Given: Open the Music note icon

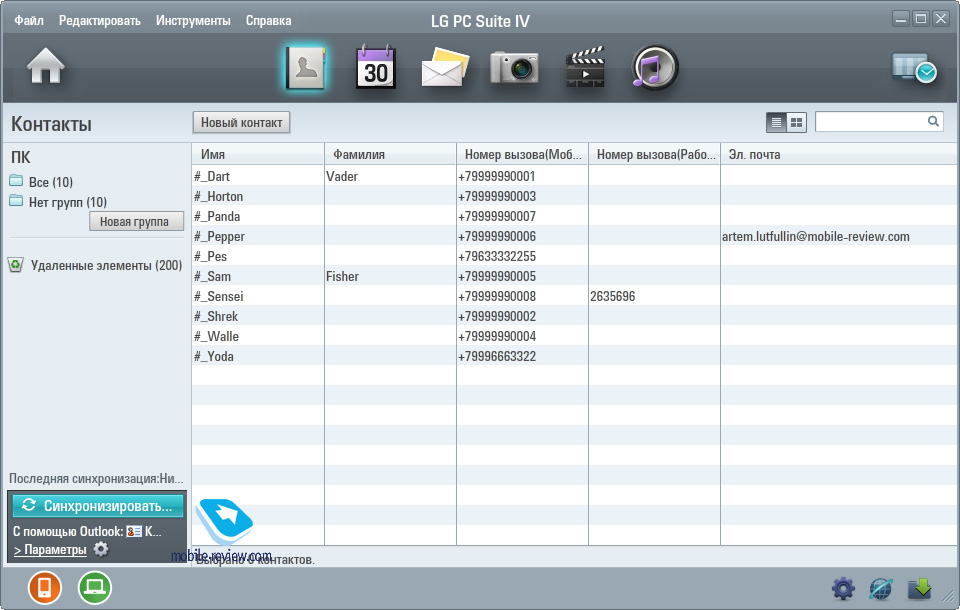Looking at the screenshot, I should click(x=655, y=68).
